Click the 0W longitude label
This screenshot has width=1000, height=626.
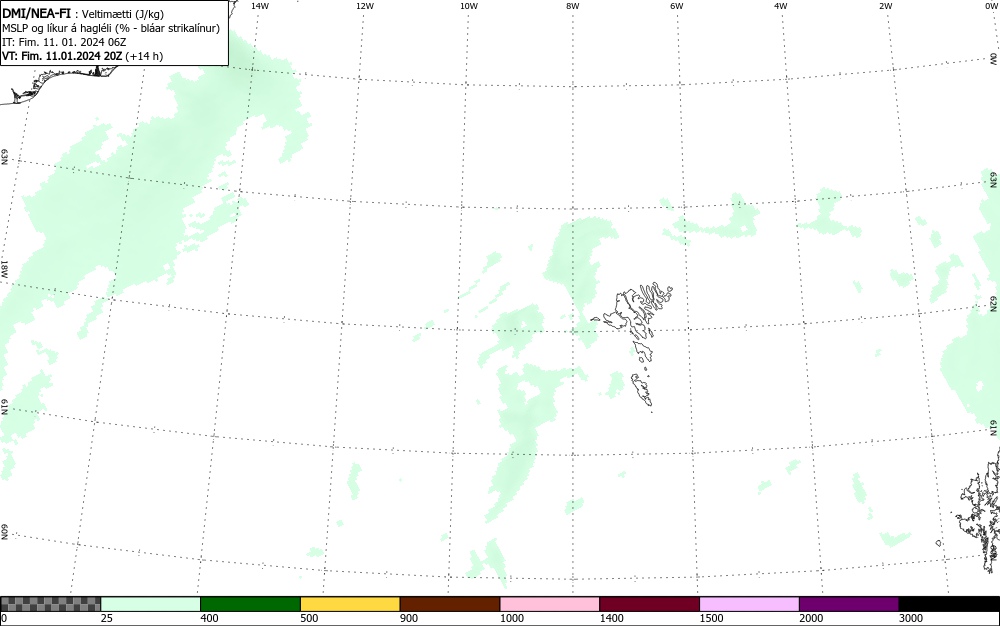(990, 6)
